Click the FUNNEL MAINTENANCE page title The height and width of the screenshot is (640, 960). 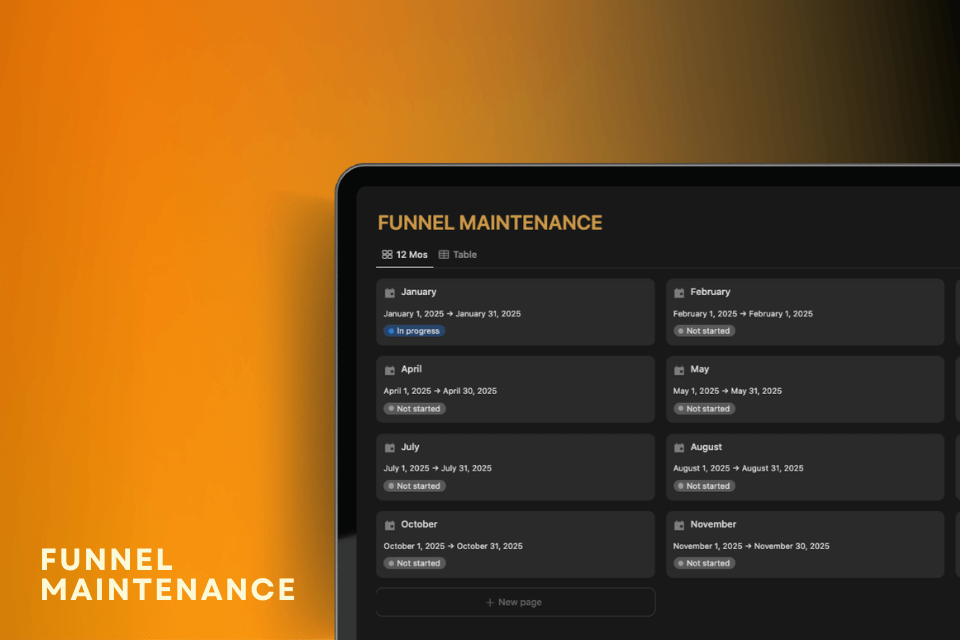click(x=490, y=223)
